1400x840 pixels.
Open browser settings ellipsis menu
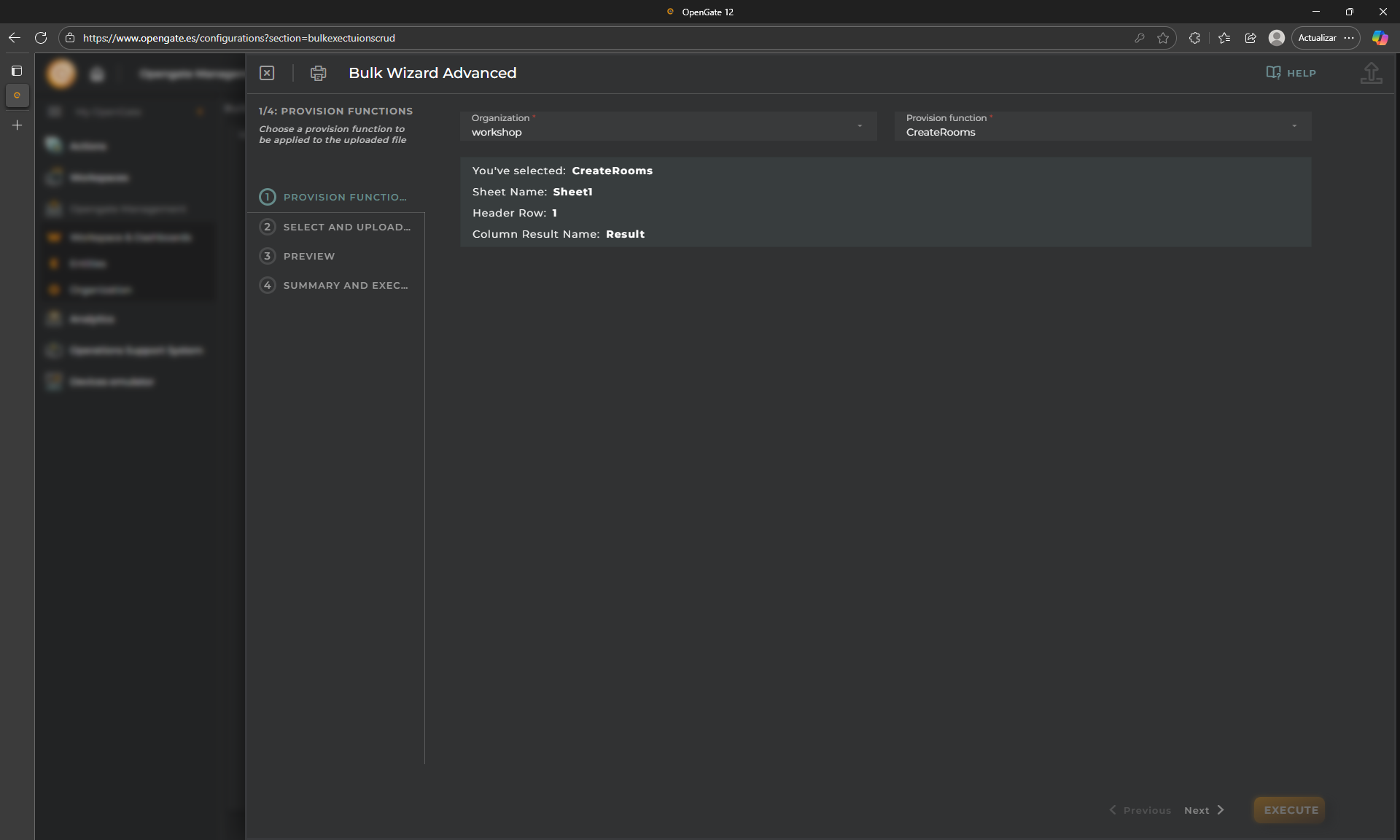tap(1349, 38)
